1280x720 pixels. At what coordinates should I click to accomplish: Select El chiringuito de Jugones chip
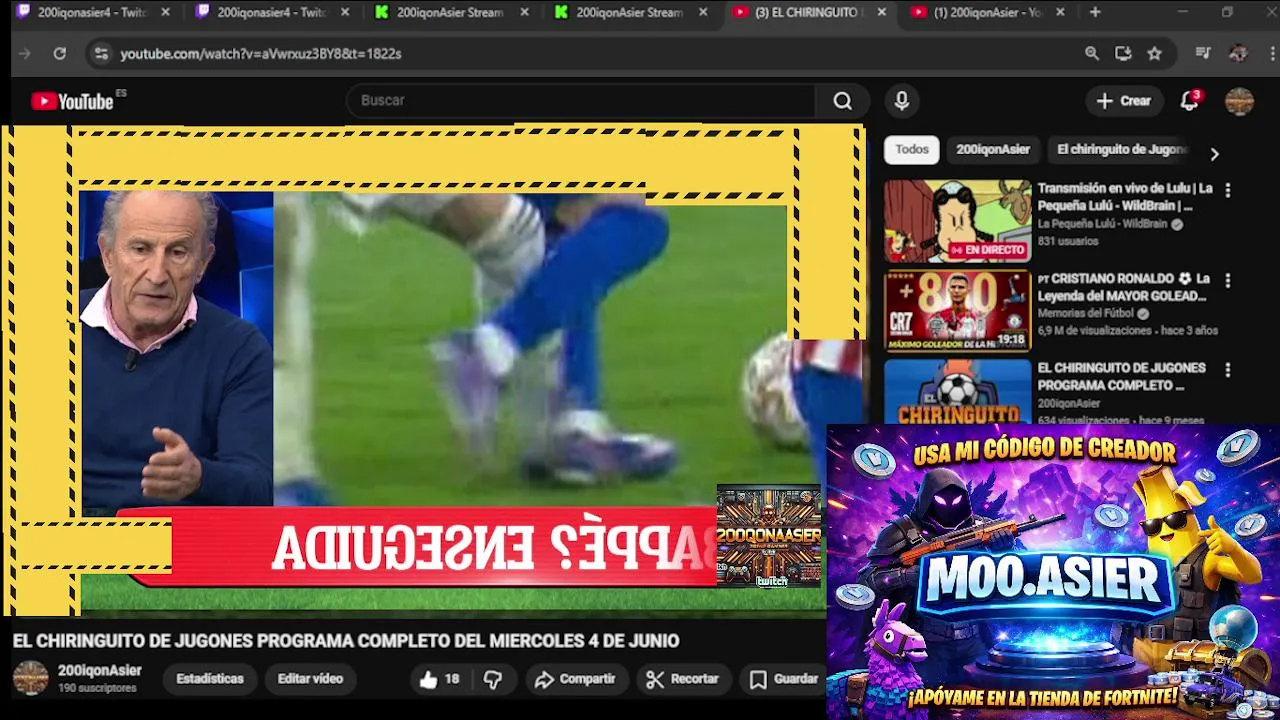click(x=1122, y=149)
